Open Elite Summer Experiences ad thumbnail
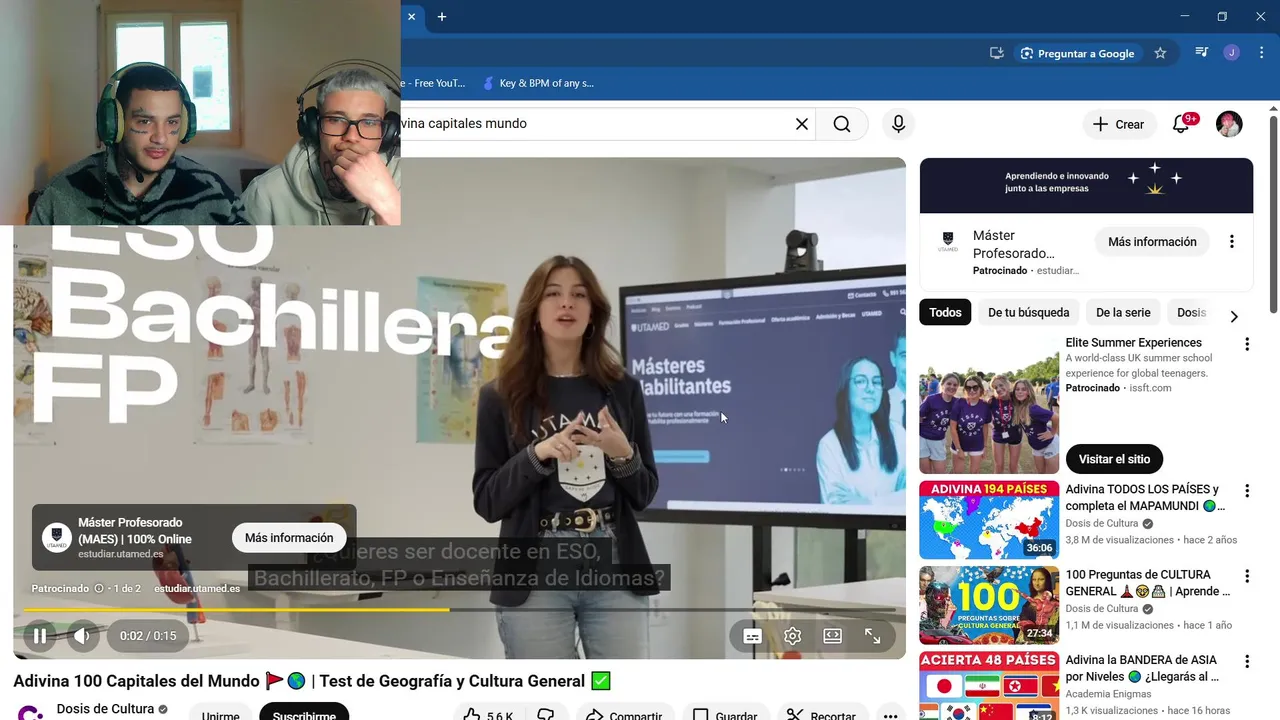1280x720 pixels. click(x=989, y=405)
